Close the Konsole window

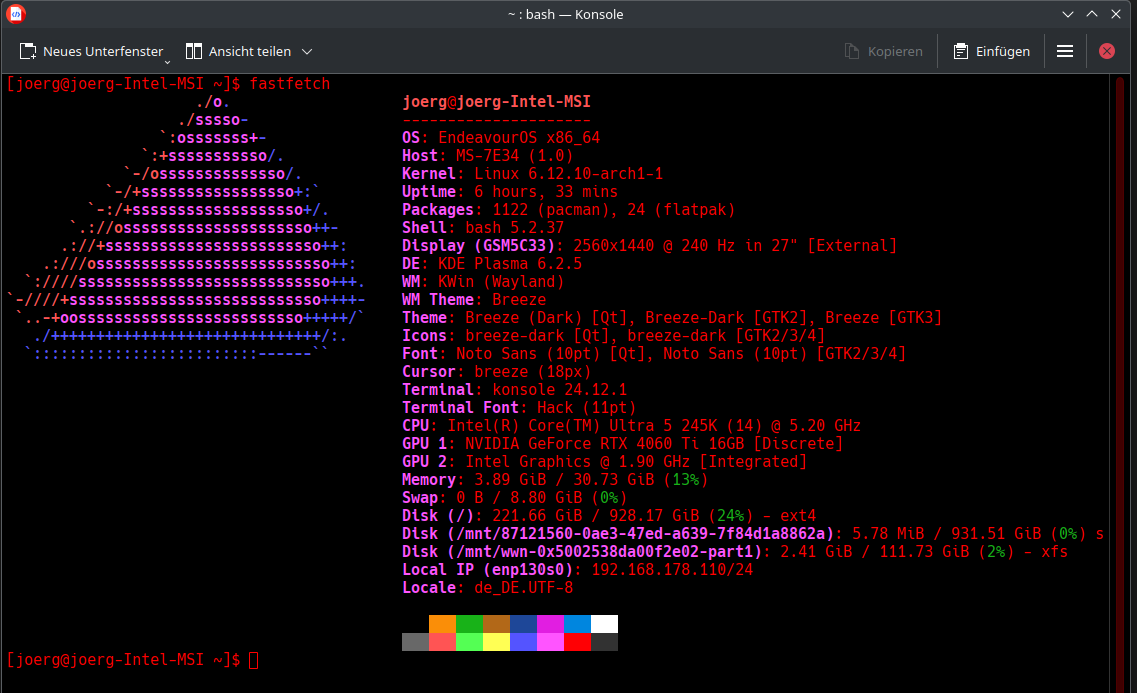(x=1116, y=14)
